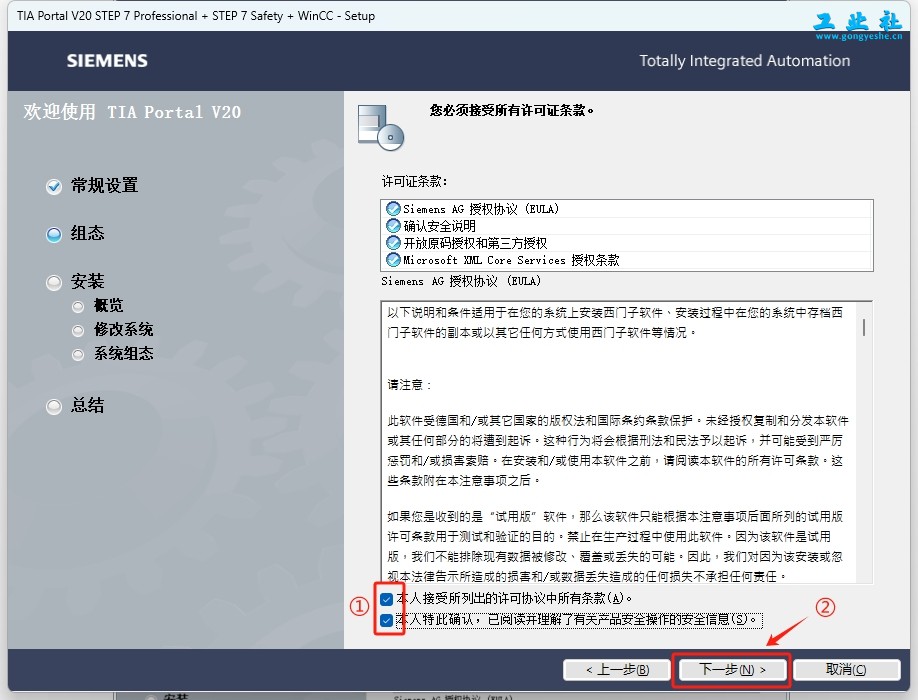This screenshot has width=918, height=700.
Task: Select 开放原码授权和第三方授权 license entry
Action: tap(626, 243)
